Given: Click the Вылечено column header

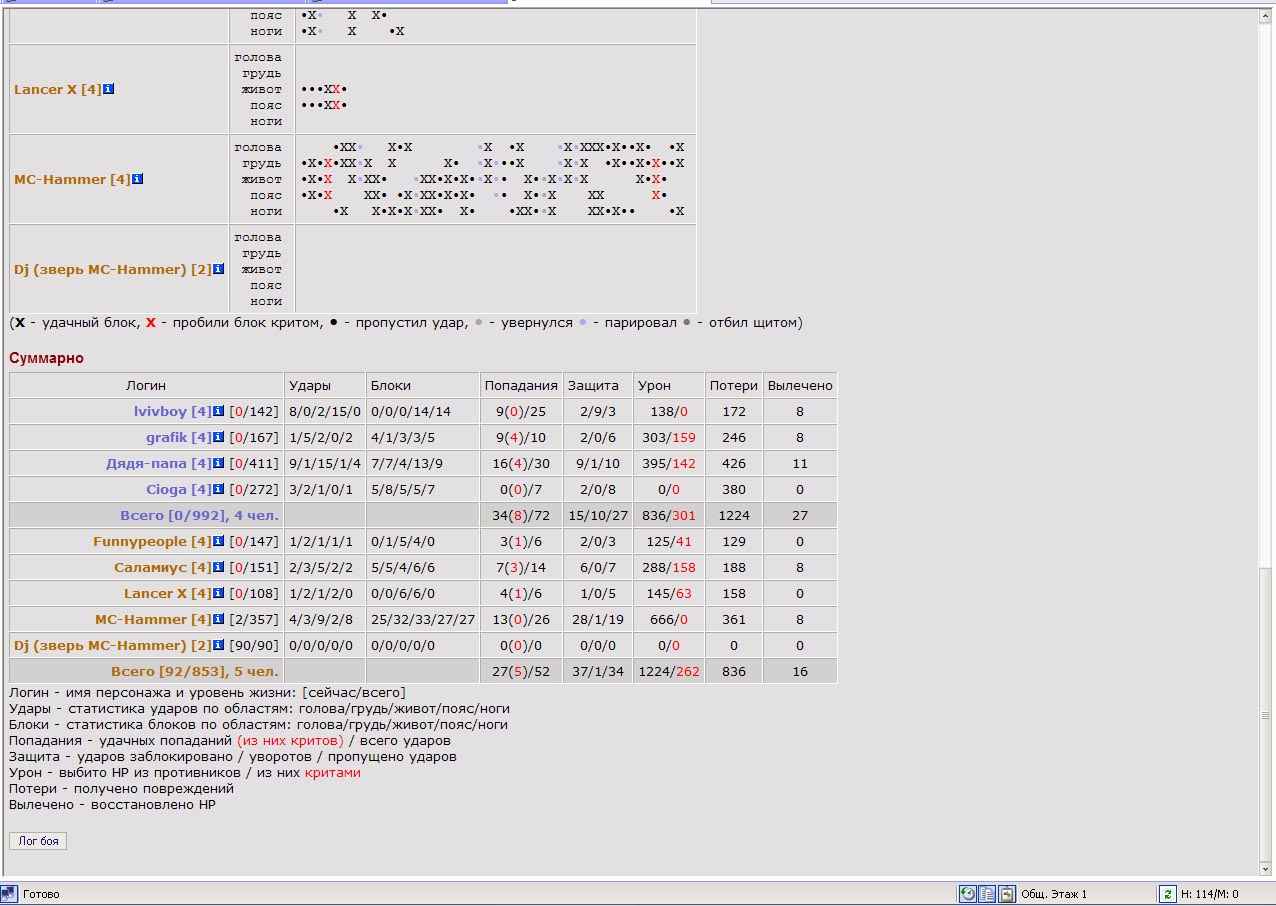Looking at the screenshot, I should (800, 385).
